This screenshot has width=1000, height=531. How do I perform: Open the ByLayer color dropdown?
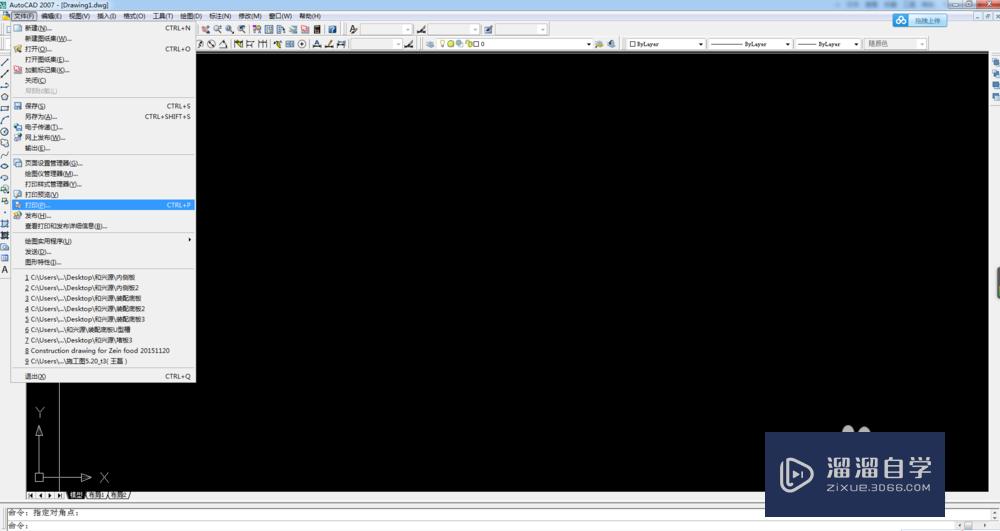665,44
